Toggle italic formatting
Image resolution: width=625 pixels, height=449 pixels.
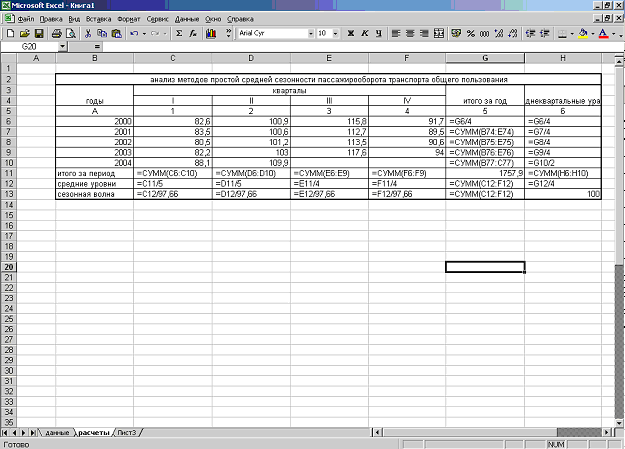pos(363,33)
